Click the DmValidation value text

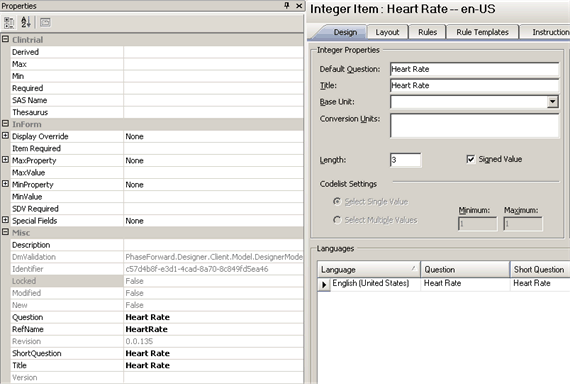[214, 257]
